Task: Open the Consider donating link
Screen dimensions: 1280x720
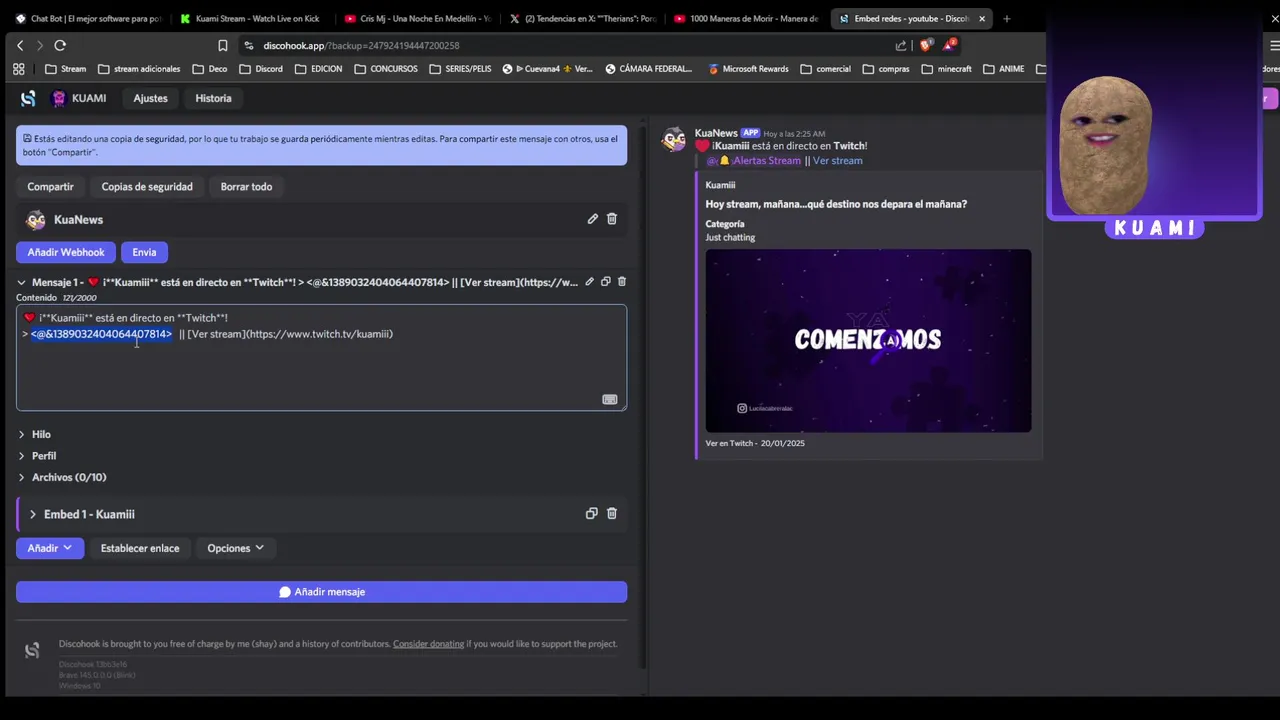Action: click(x=428, y=644)
